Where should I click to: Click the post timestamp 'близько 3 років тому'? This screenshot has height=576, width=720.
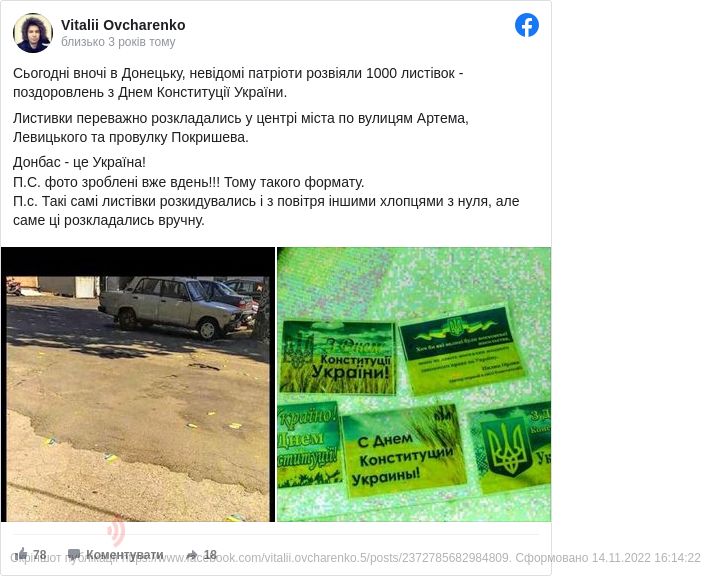118,42
